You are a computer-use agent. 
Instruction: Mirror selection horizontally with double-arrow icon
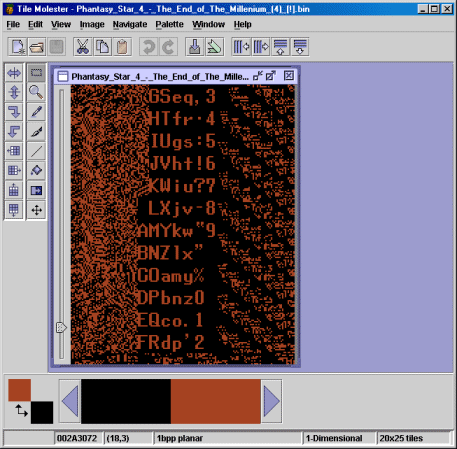coord(14,73)
